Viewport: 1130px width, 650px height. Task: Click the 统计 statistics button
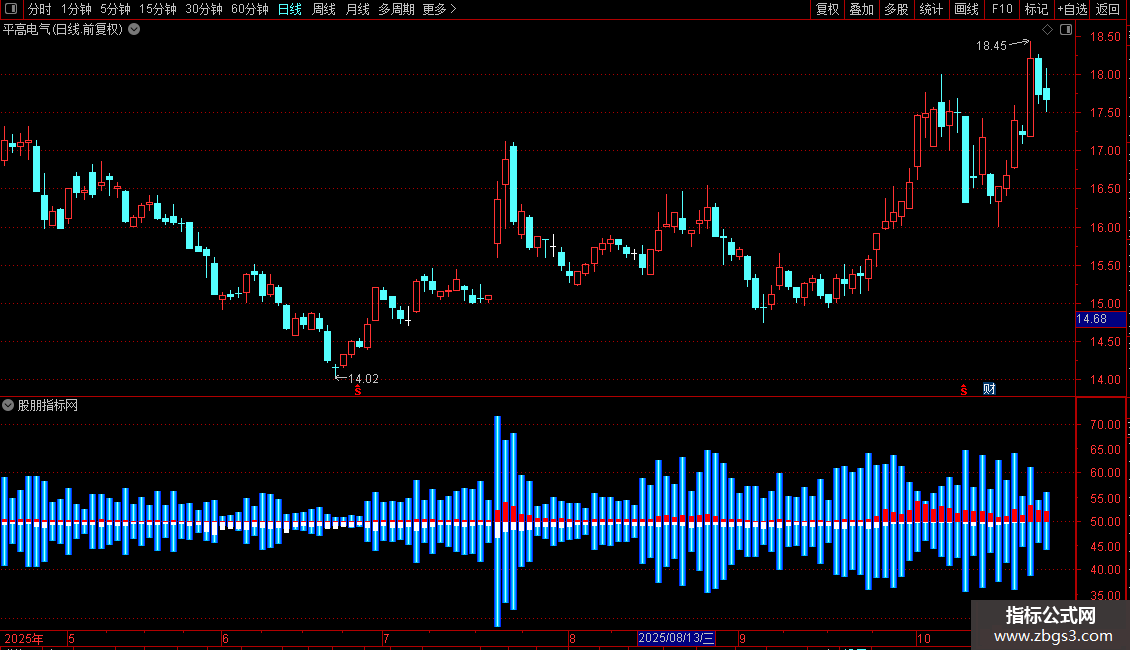[x=931, y=9]
